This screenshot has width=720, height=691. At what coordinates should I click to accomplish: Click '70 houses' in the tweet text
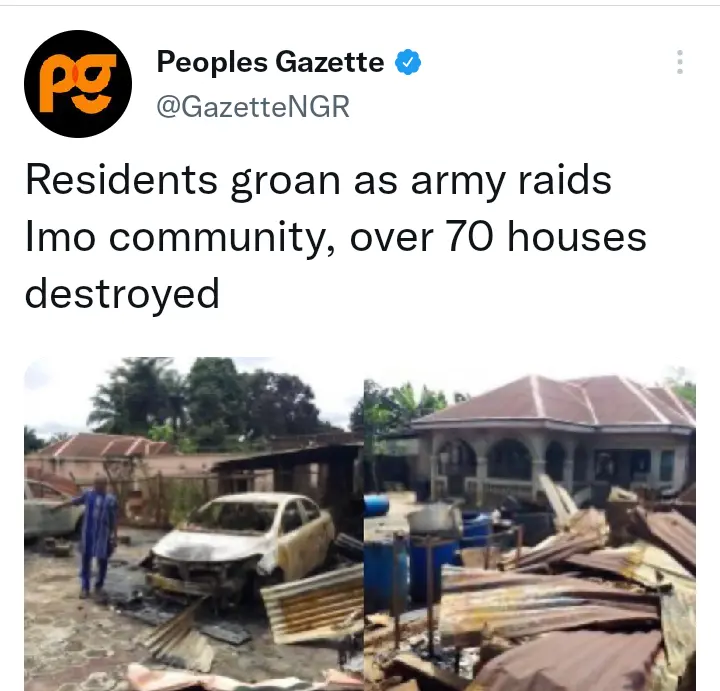click(546, 237)
